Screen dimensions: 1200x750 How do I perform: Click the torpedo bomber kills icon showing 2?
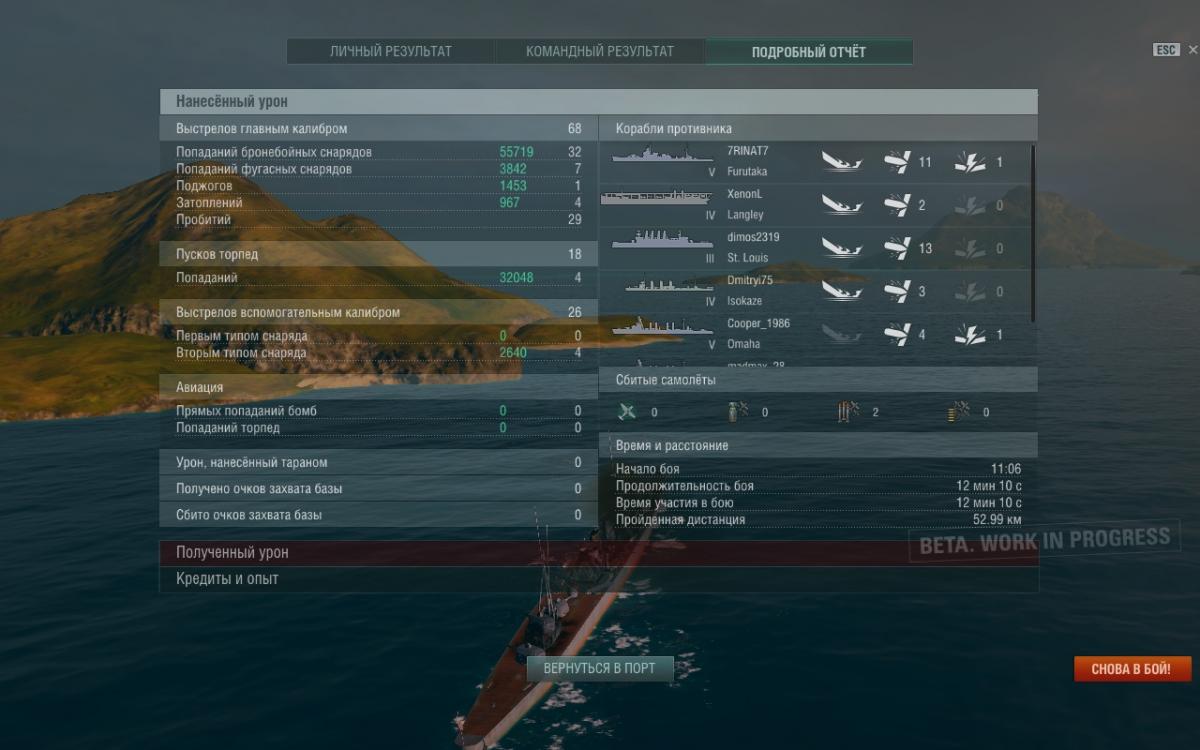click(848, 411)
